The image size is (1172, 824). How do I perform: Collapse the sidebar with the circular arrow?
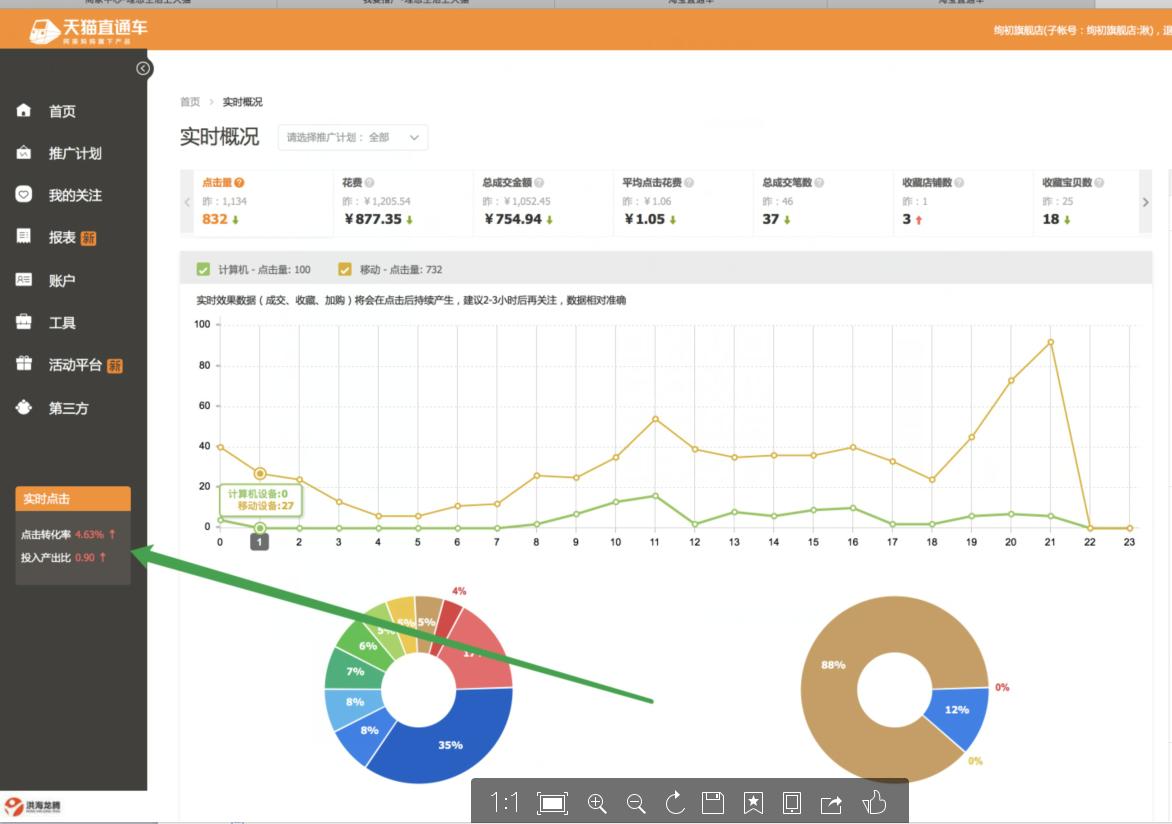click(143, 68)
